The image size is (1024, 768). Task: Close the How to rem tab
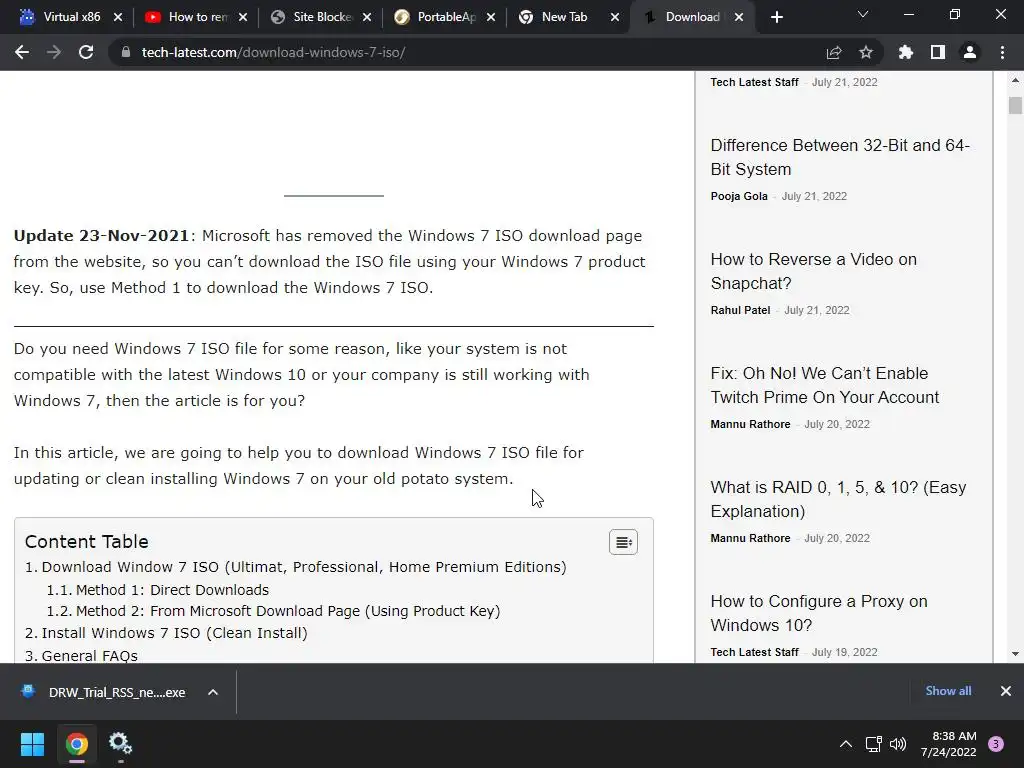243,17
